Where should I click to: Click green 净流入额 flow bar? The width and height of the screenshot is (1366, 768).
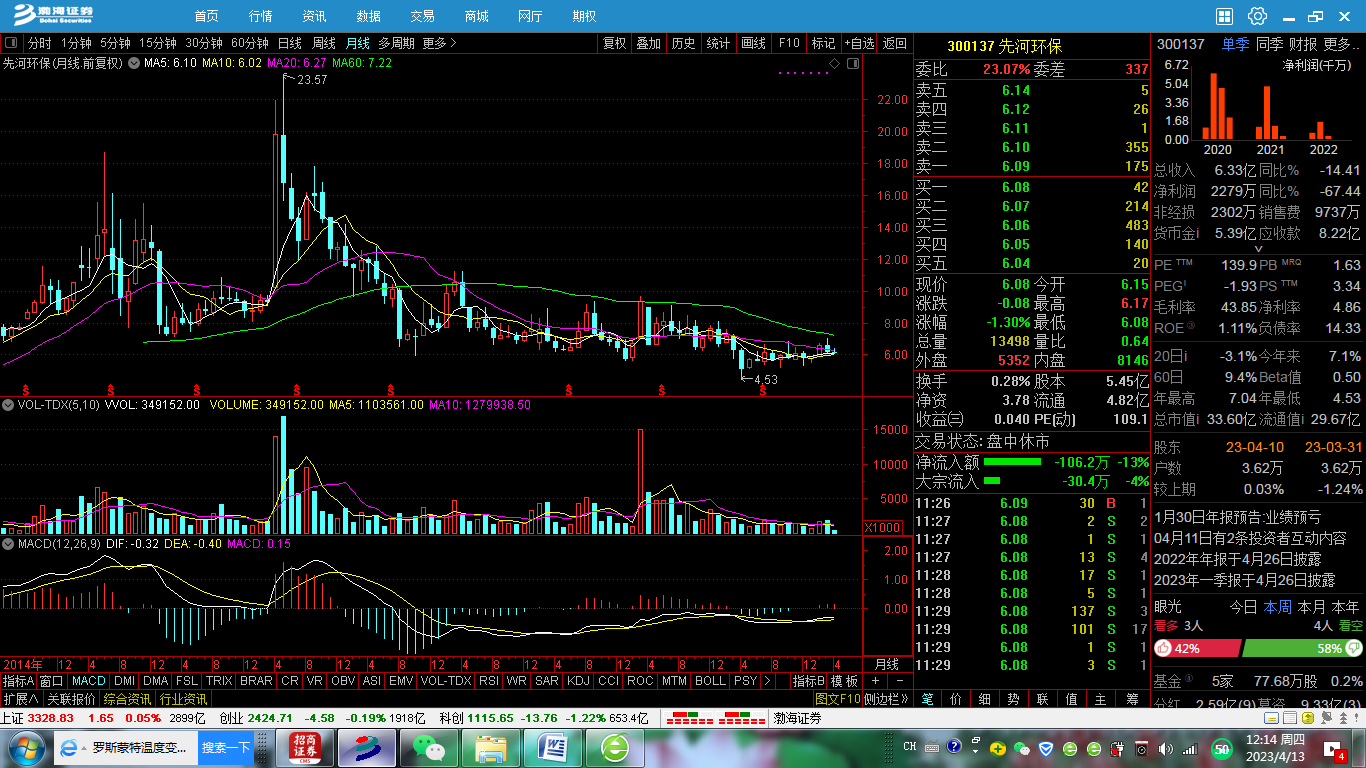pos(1012,462)
